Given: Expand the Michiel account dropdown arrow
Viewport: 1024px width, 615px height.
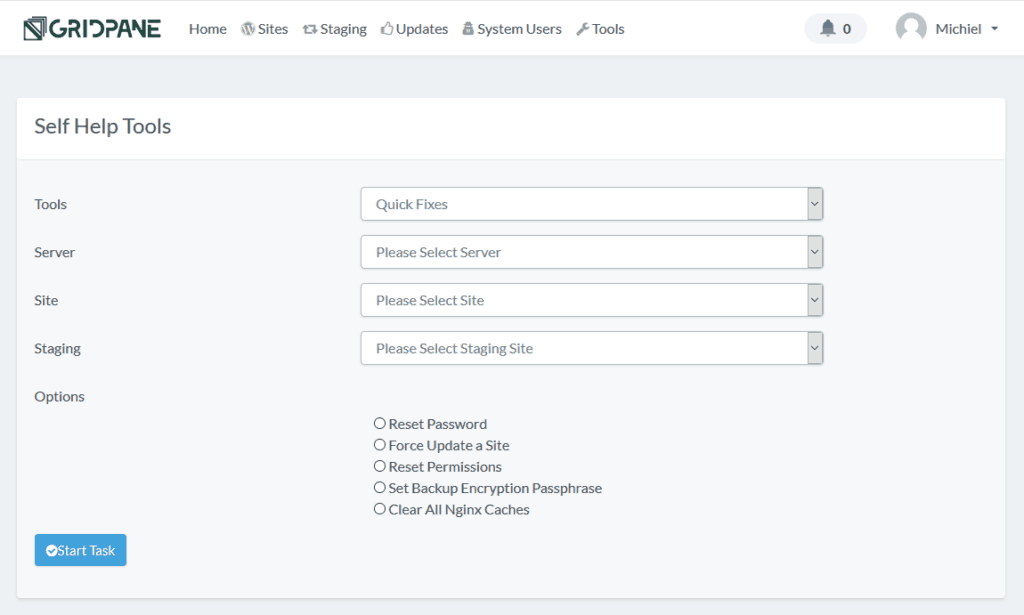Looking at the screenshot, I should point(995,29).
